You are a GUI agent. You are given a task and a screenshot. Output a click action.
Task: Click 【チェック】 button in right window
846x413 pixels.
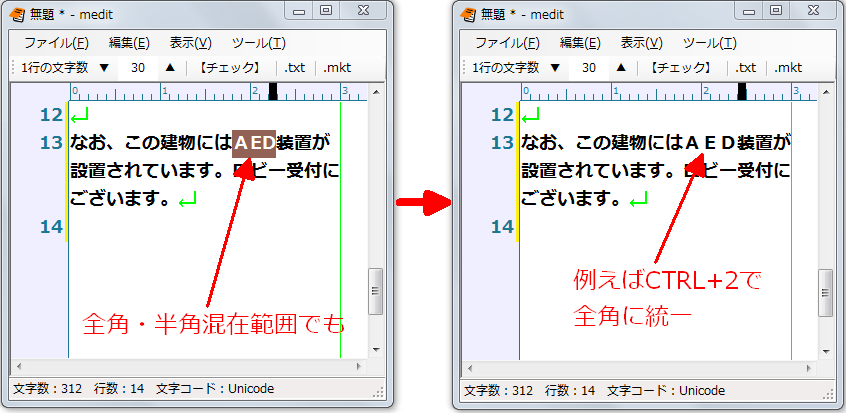681,68
